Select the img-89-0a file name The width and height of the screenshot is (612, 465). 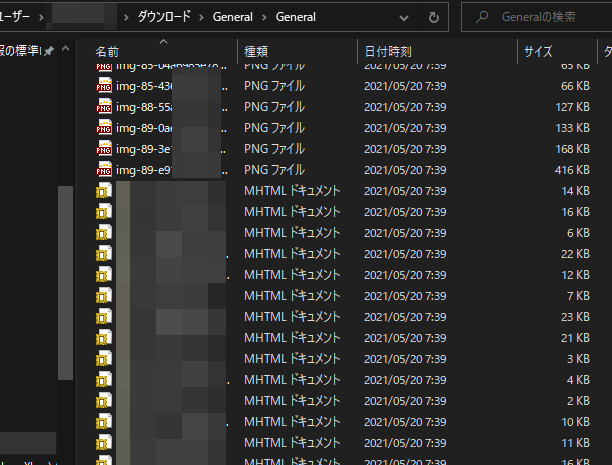point(172,128)
